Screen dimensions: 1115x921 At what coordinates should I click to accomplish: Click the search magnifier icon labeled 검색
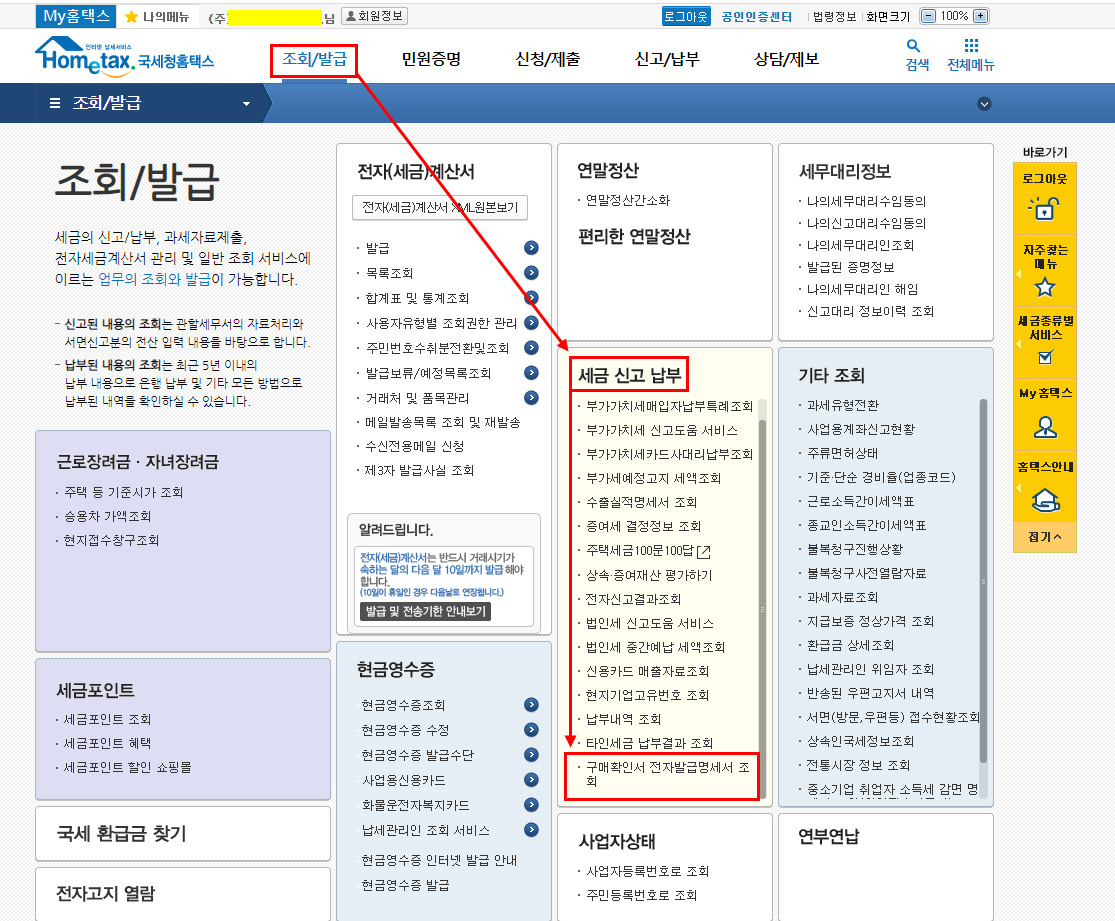tap(914, 47)
